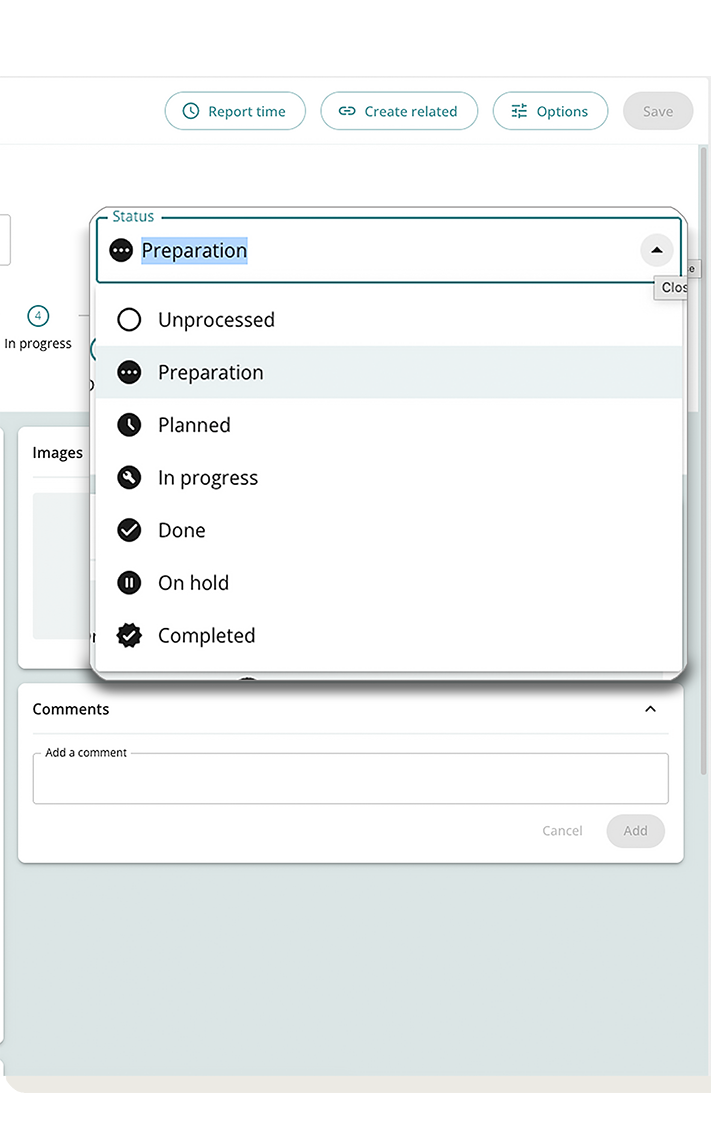
Task: Click the empty circle Unprocessed status icon
Action: coord(129,320)
